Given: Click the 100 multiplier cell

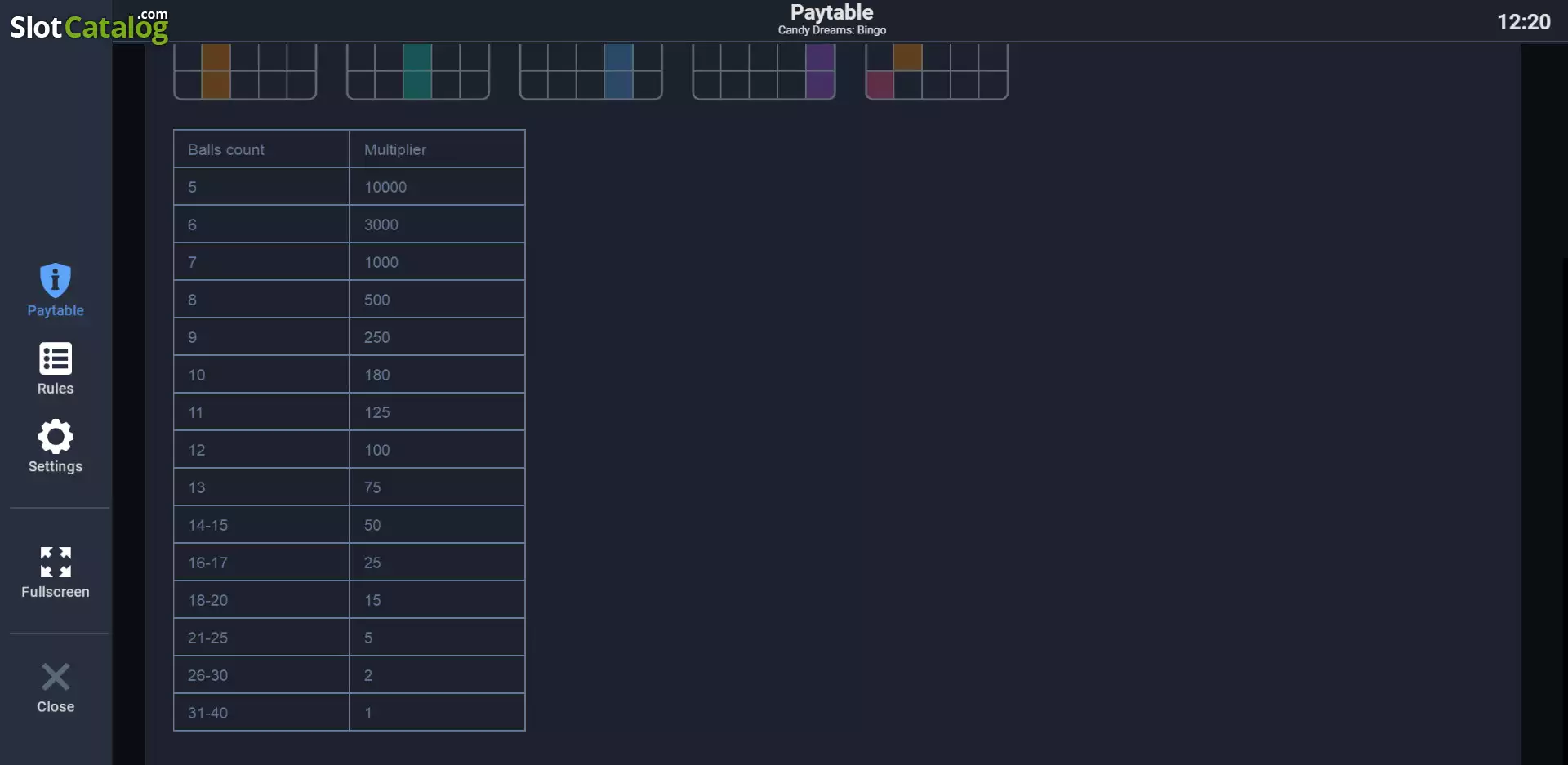Looking at the screenshot, I should pos(437,450).
